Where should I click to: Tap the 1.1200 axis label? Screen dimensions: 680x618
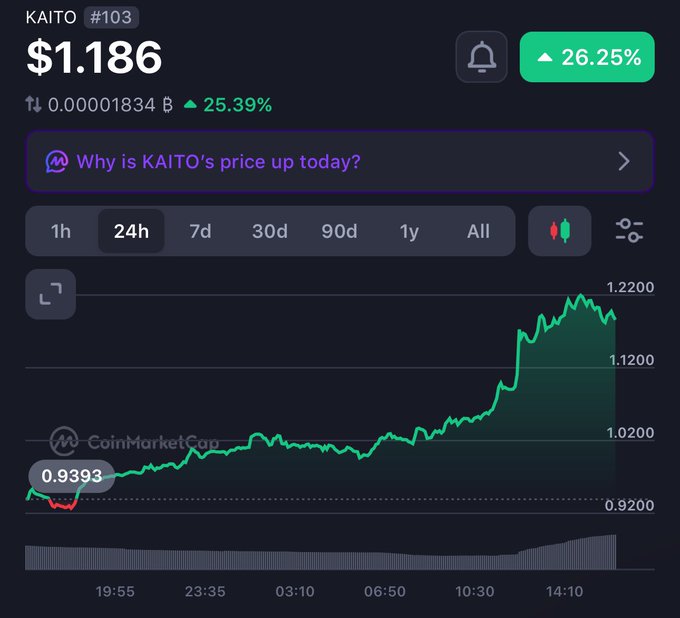point(631,360)
